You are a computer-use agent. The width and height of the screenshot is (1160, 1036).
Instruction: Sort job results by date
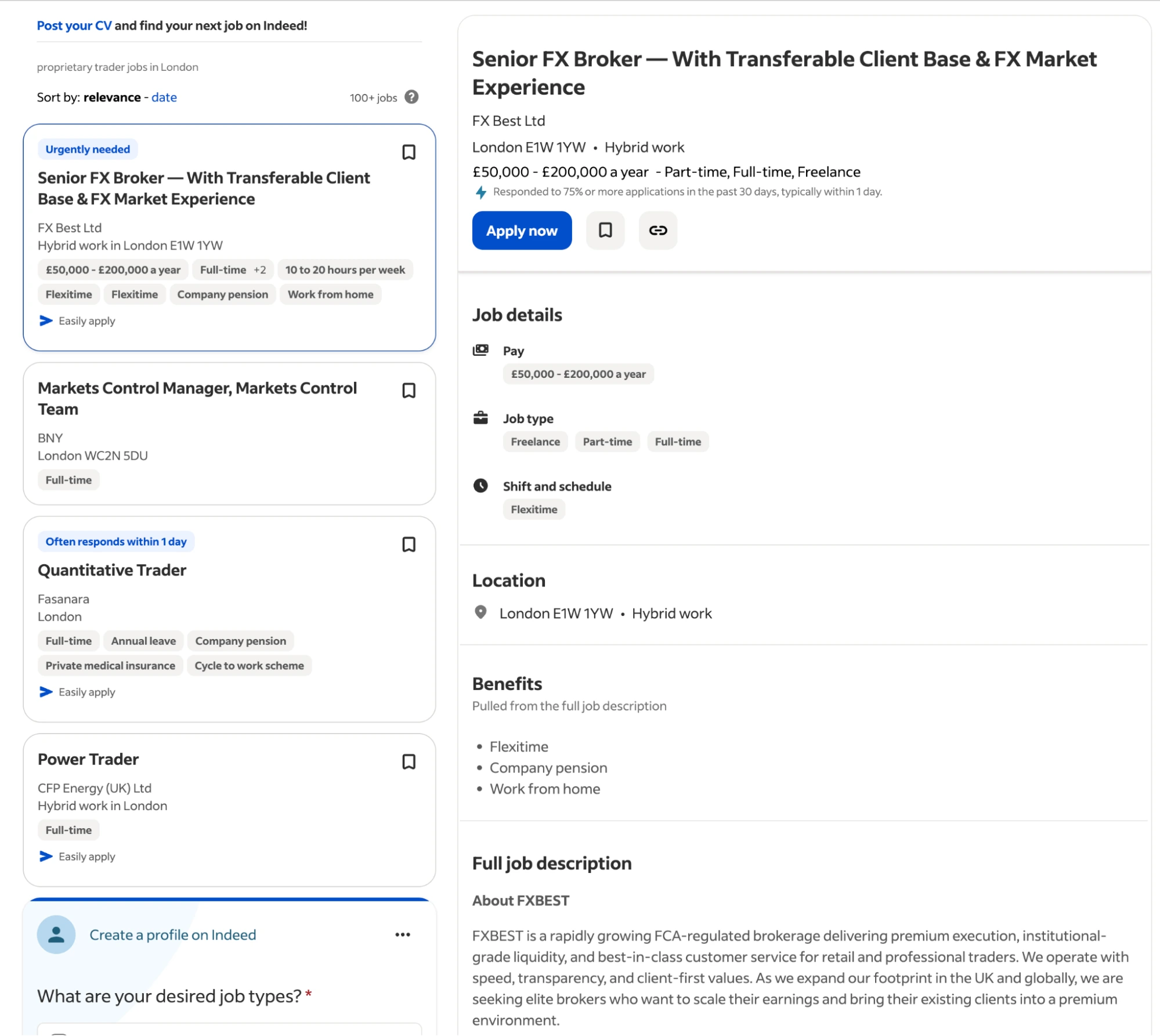coord(164,97)
